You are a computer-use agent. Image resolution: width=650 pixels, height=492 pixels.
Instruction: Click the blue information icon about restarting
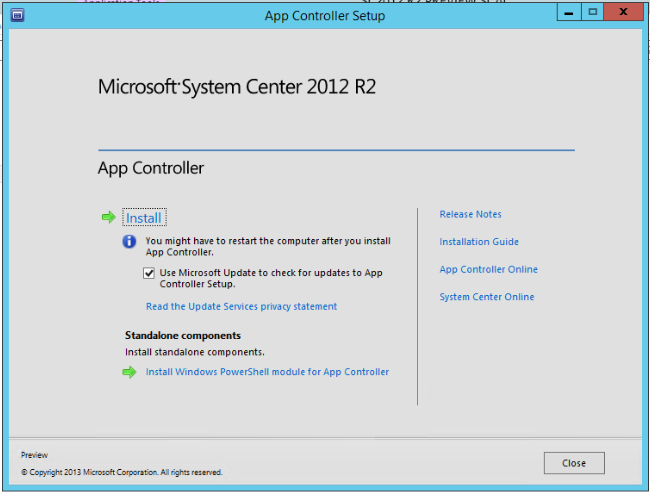pyautogui.click(x=129, y=242)
